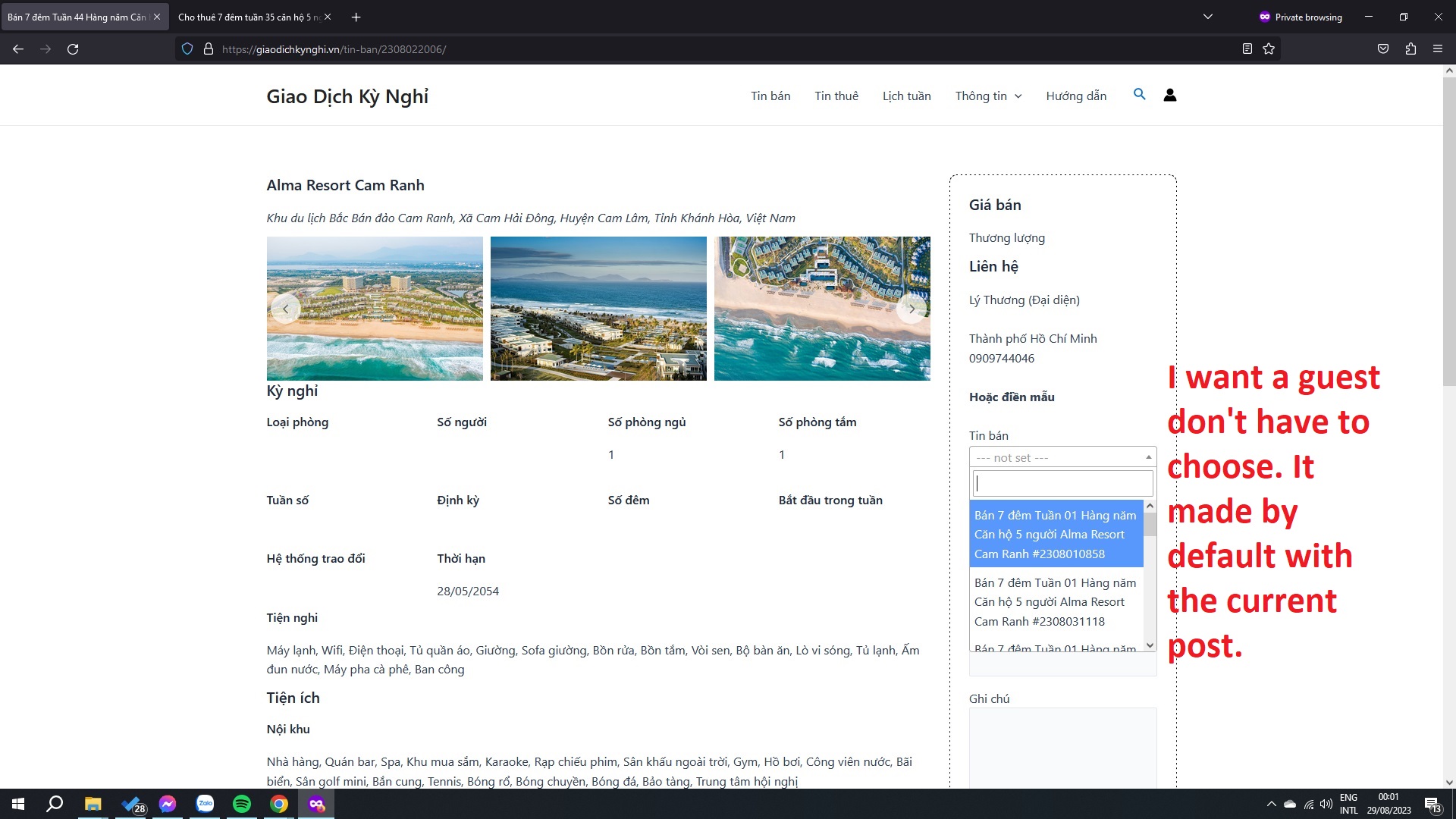Expand the Thông tin navigation menu
The width and height of the screenshot is (1456, 819).
[x=988, y=96]
